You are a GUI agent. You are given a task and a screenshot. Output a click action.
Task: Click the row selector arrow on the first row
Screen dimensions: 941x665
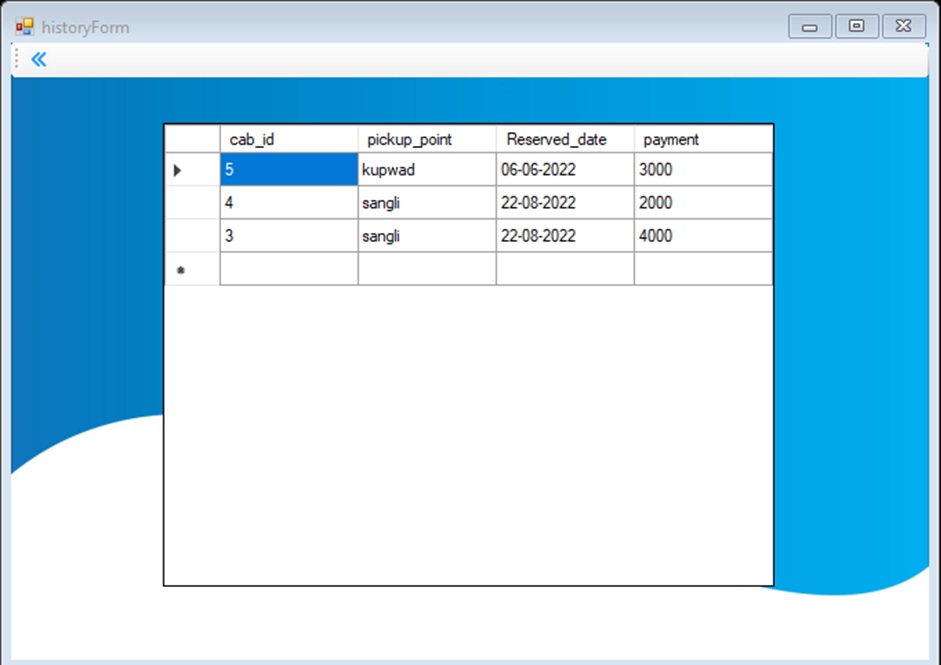coord(178,170)
